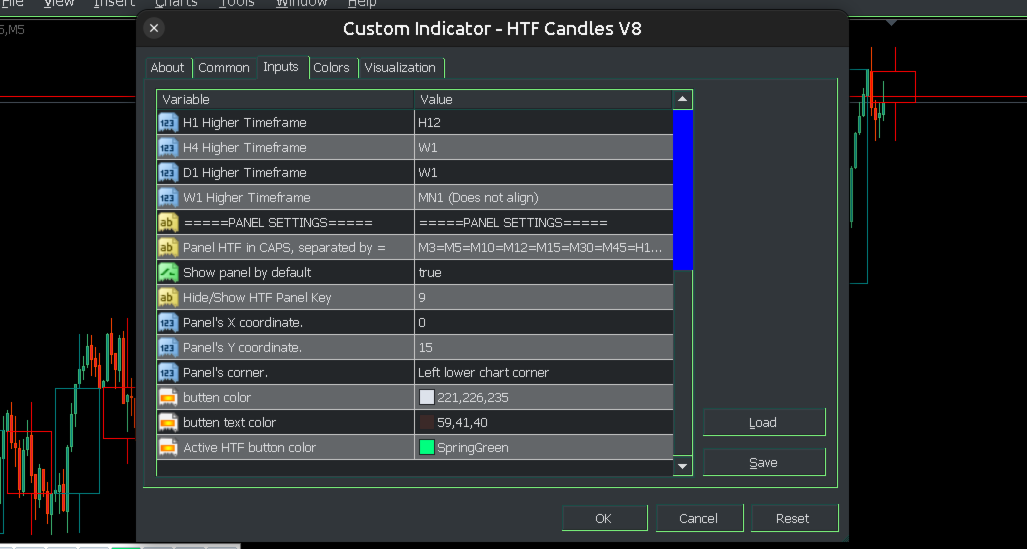Click the Panel's X coordinate integer icon
The image size is (1027, 549).
coord(167,322)
